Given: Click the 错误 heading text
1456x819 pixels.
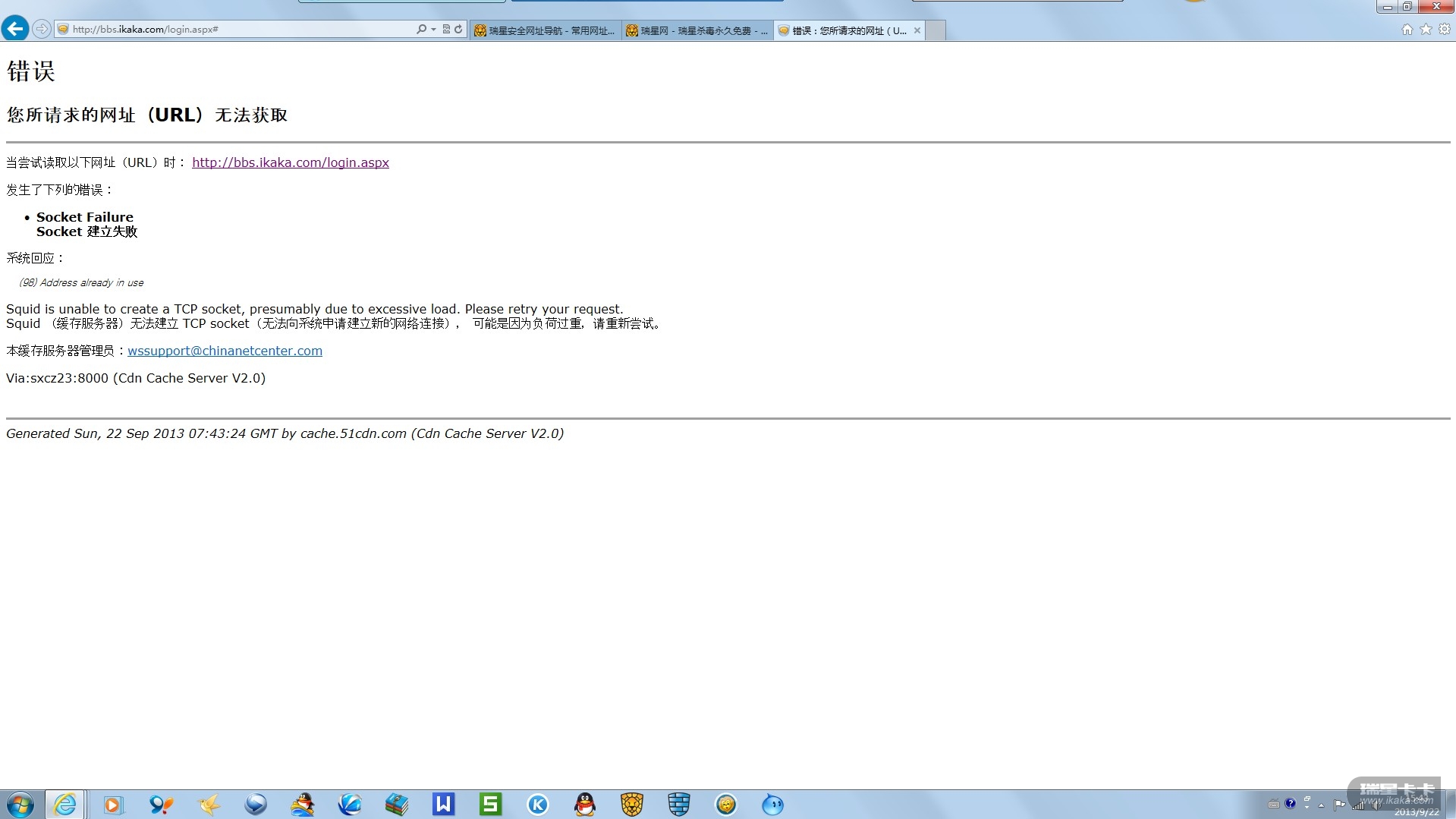Looking at the screenshot, I should point(31,71).
